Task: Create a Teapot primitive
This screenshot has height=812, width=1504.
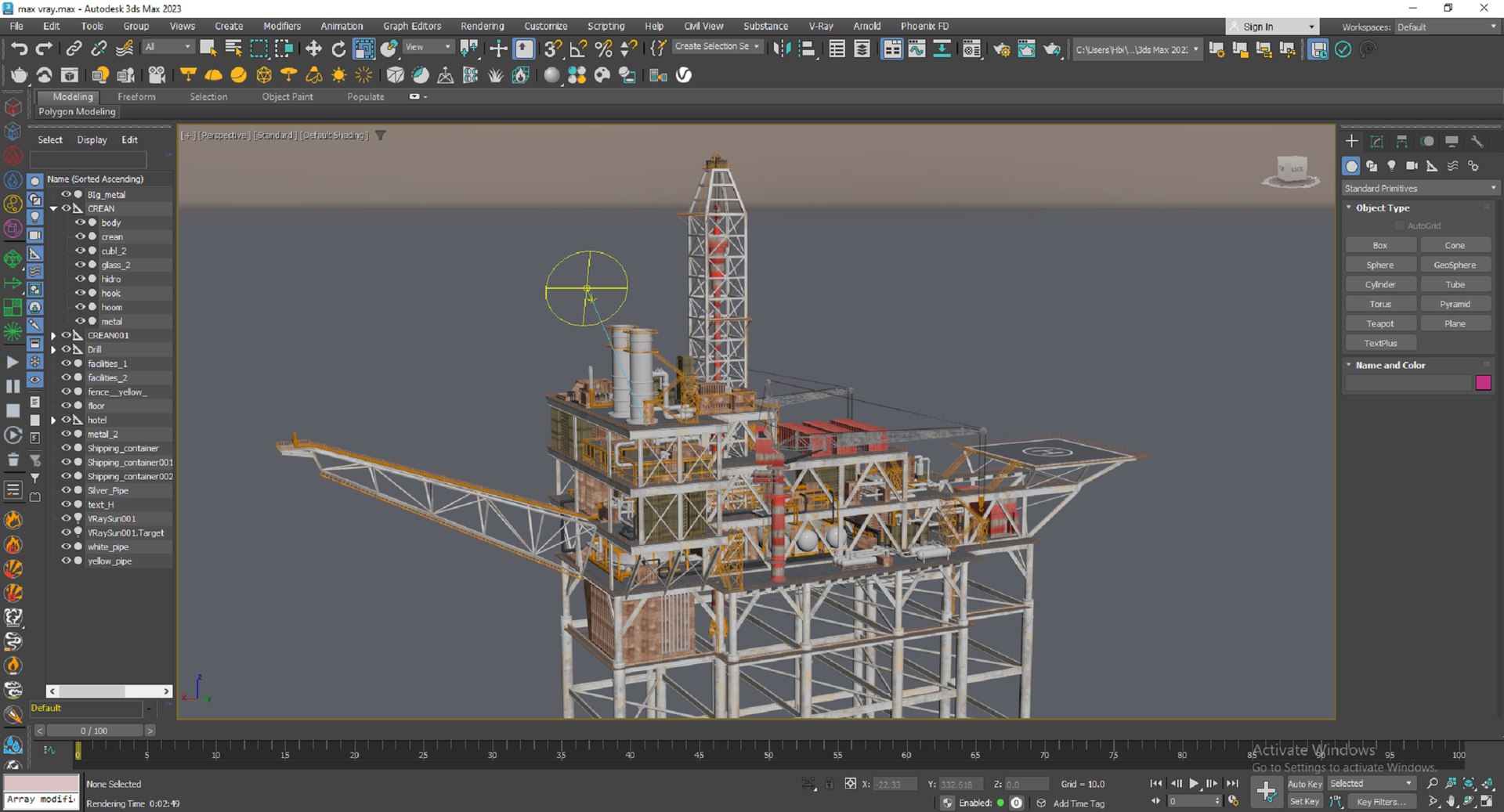Action: click(x=1380, y=323)
